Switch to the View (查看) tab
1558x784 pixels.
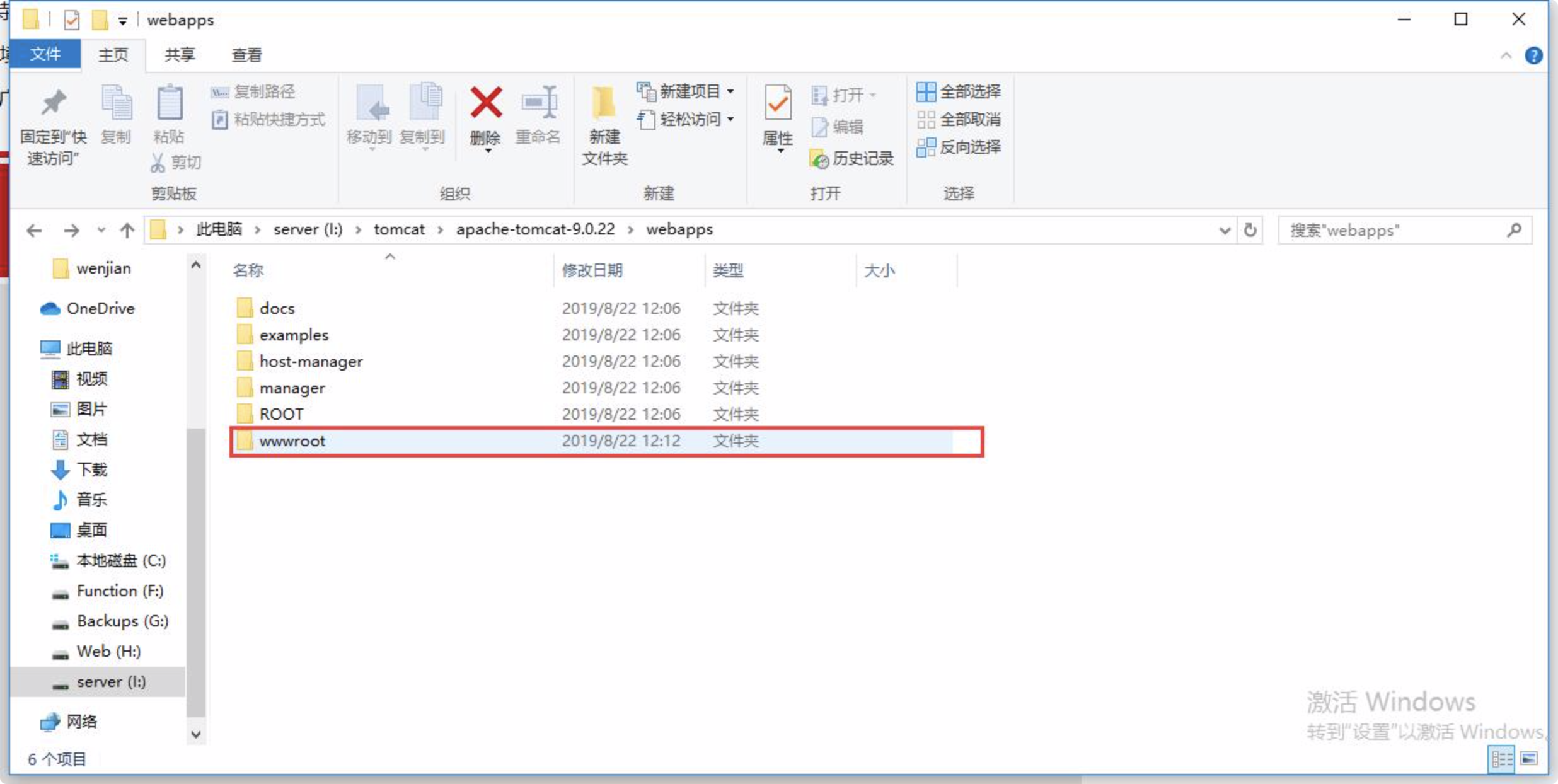tap(247, 55)
